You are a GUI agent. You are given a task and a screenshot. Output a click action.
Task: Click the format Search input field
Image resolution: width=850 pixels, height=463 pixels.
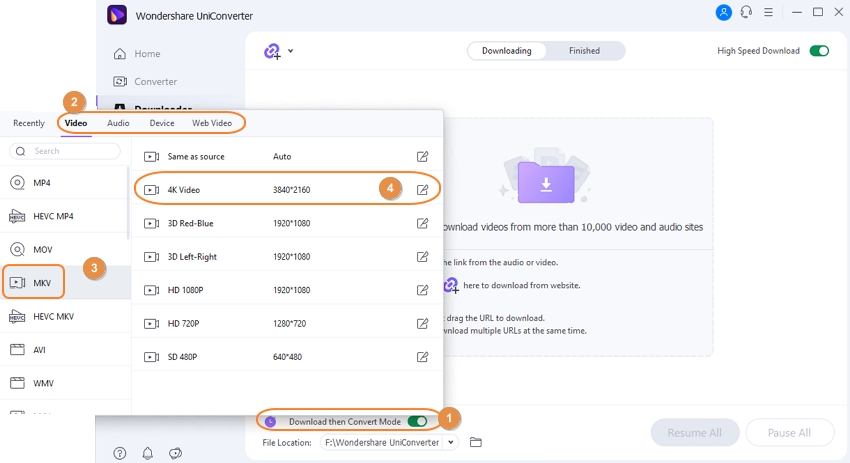70,151
